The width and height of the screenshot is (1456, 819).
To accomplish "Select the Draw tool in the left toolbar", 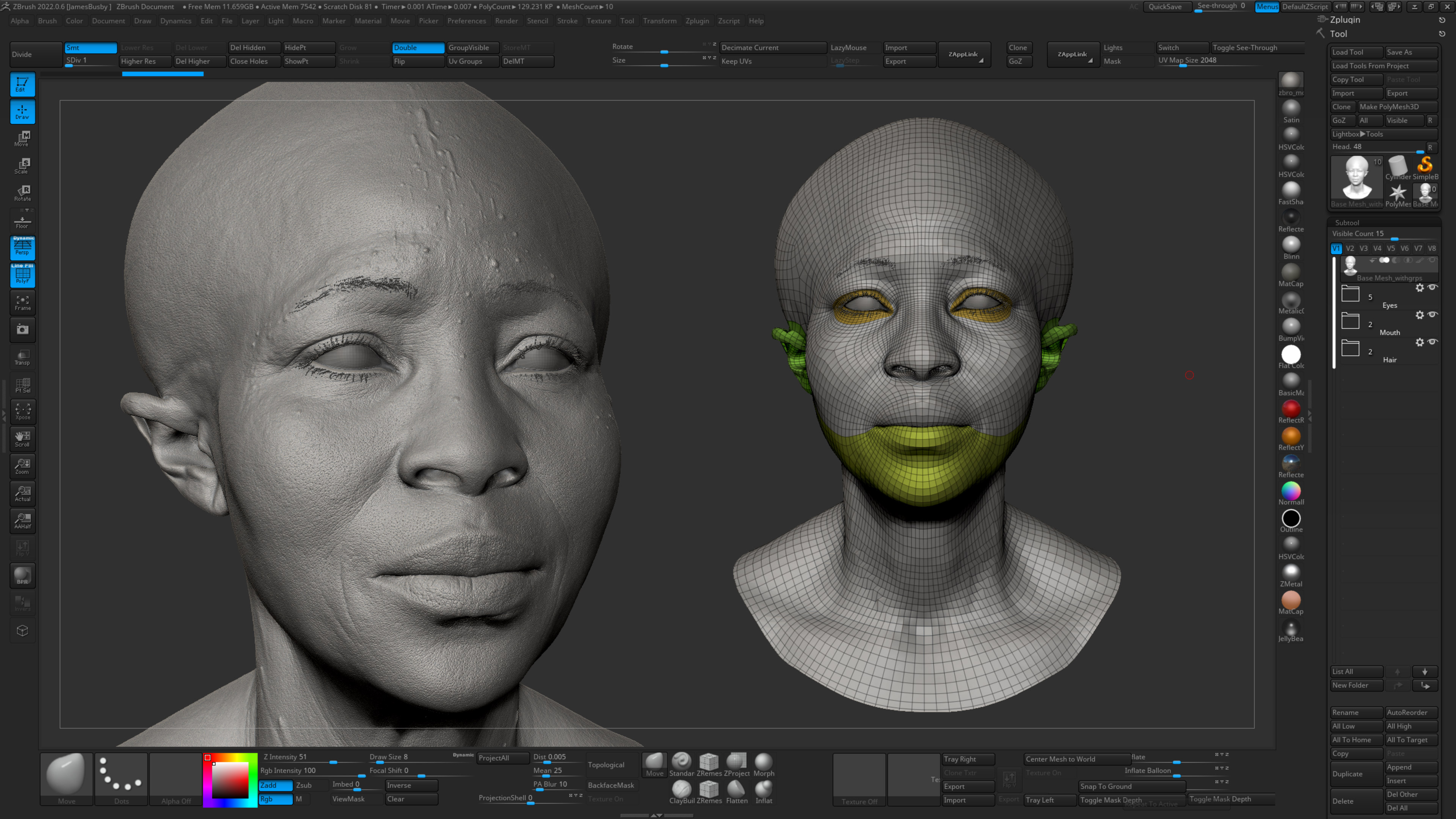I will [x=23, y=111].
